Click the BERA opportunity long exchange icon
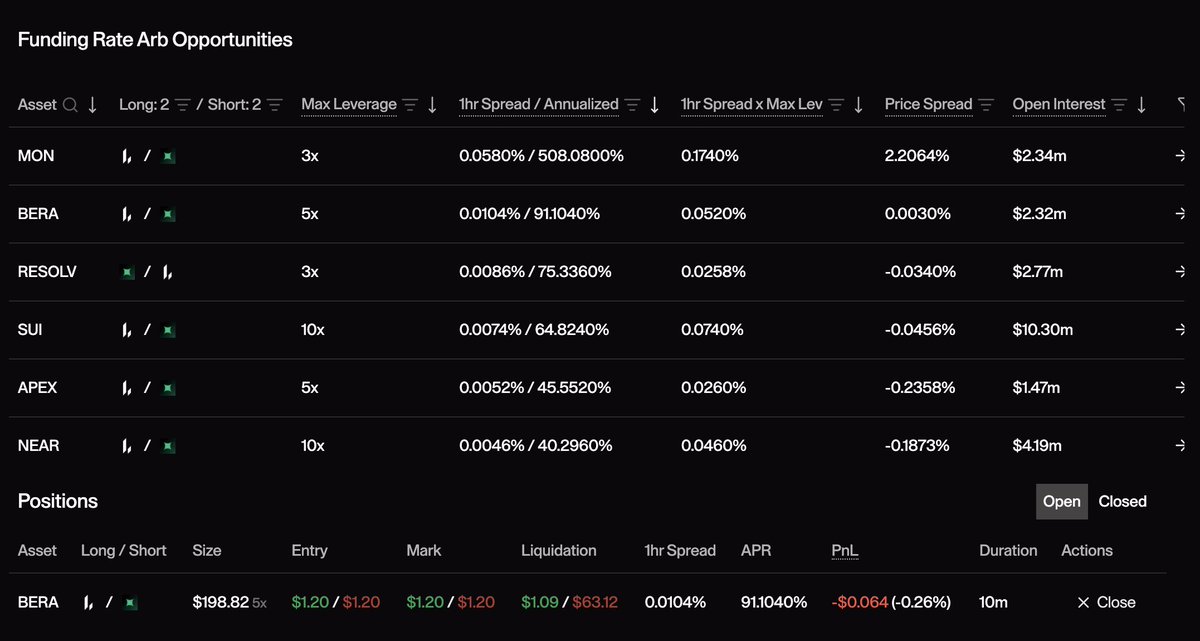The image size is (1200, 641). 127,215
